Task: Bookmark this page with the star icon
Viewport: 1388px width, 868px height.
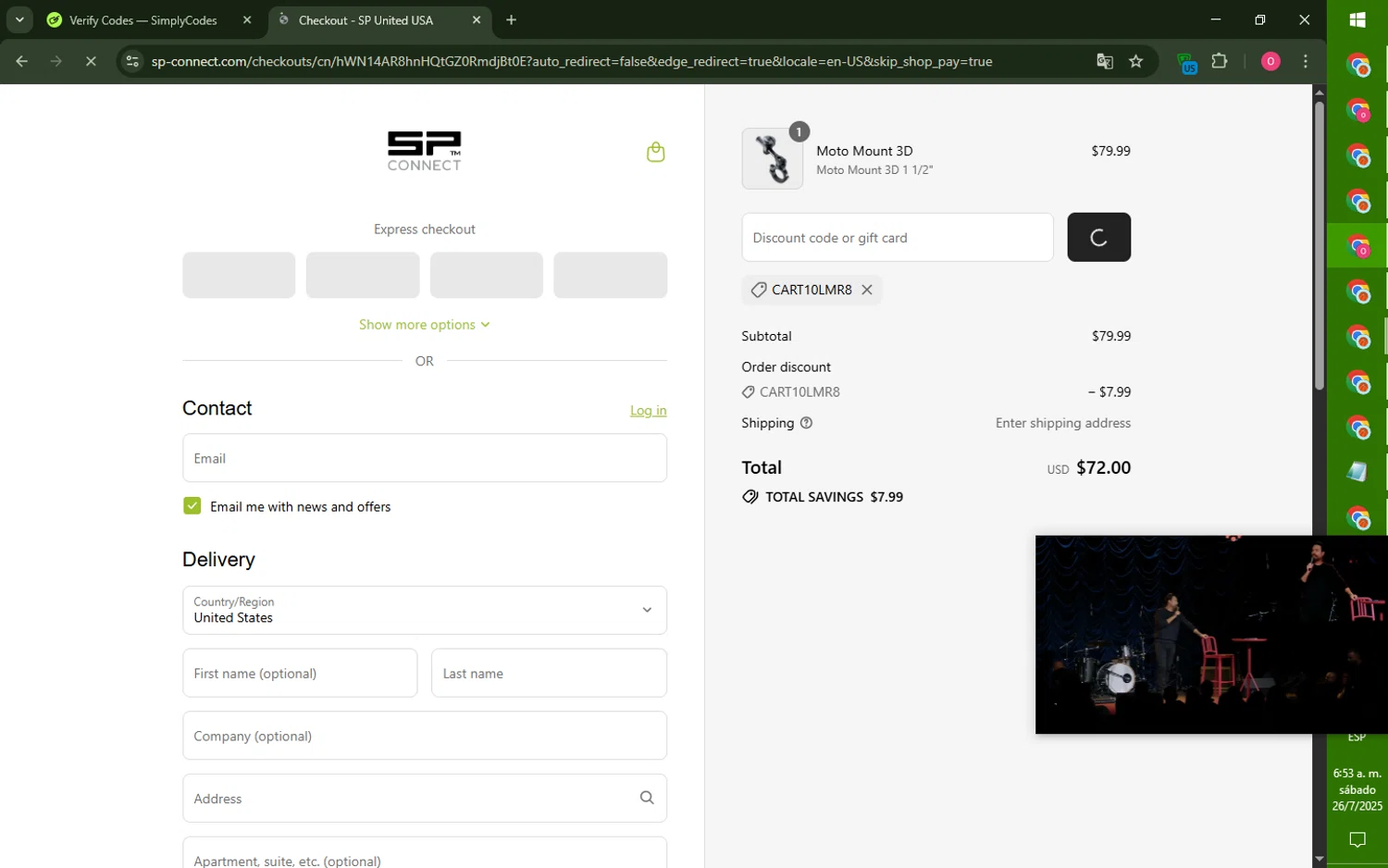Action: point(1135,62)
